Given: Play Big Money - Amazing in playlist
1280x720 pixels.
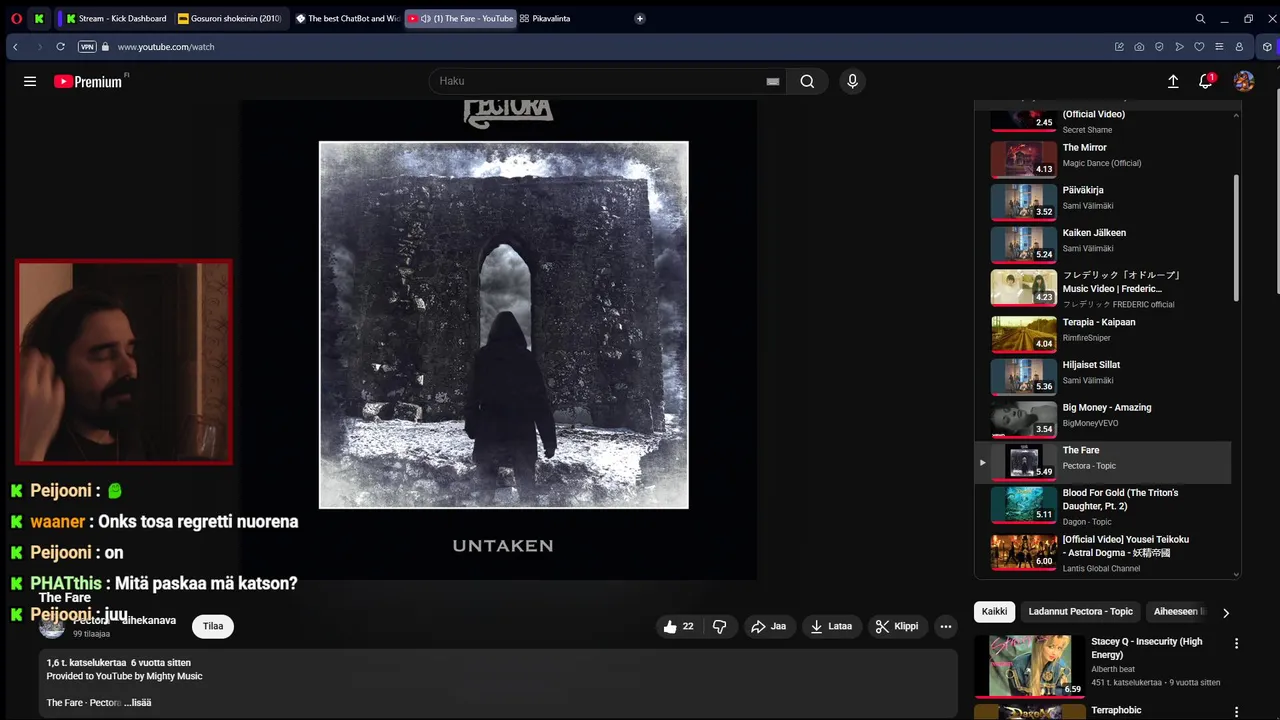Looking at the screenshot, I should (x=1103, y=420).
